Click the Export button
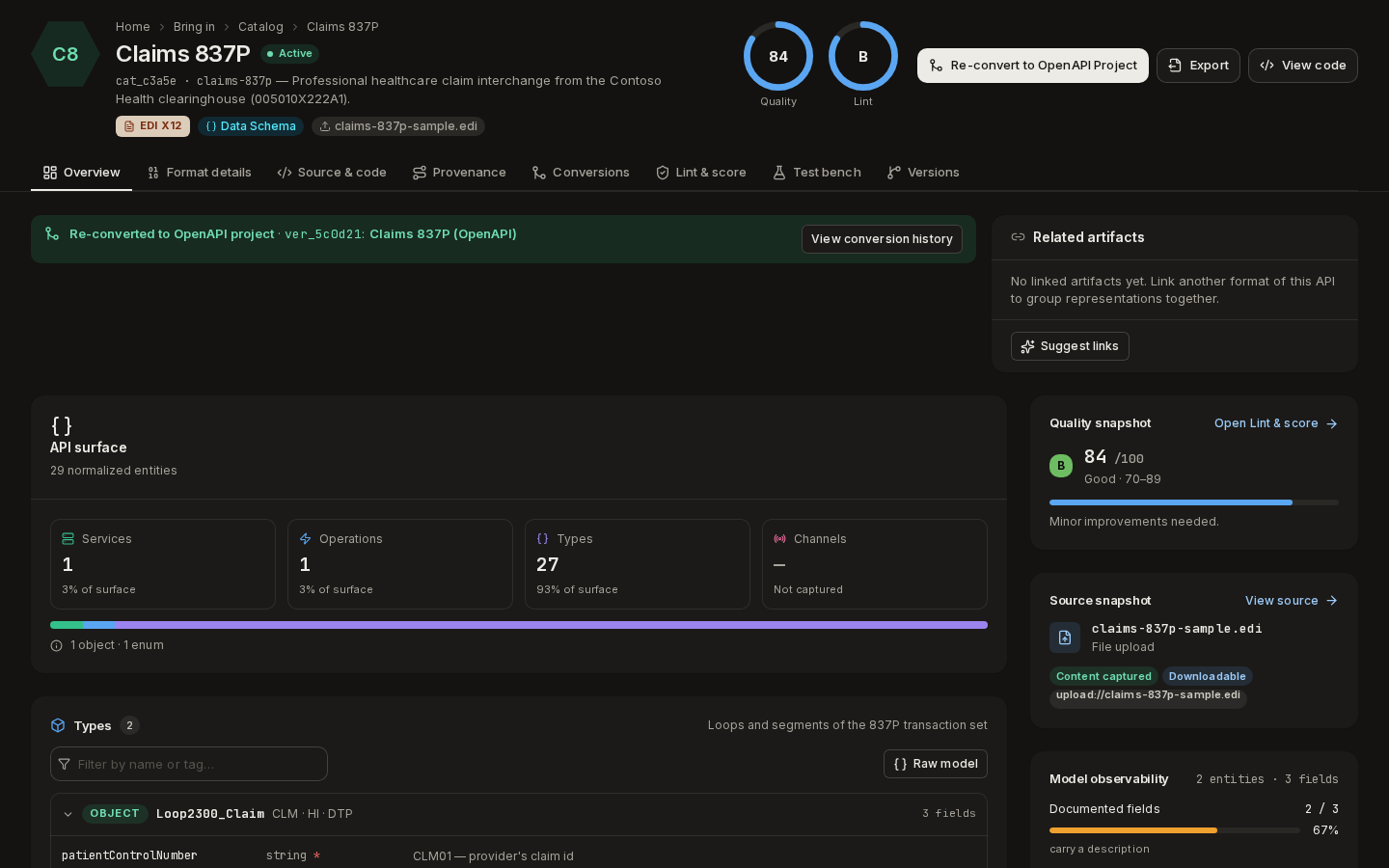The image size is (1389, 868). 1198,66
